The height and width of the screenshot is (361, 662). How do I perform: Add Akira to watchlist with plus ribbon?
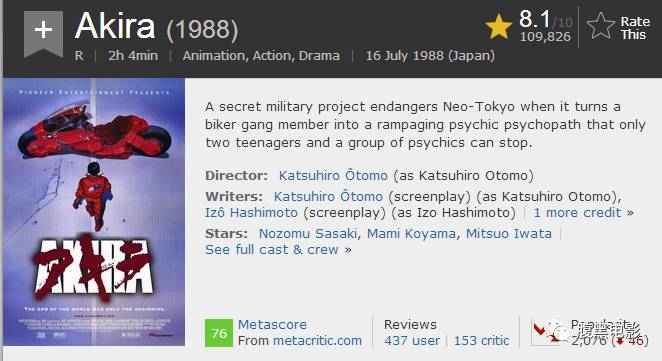[x=43, y=33]
